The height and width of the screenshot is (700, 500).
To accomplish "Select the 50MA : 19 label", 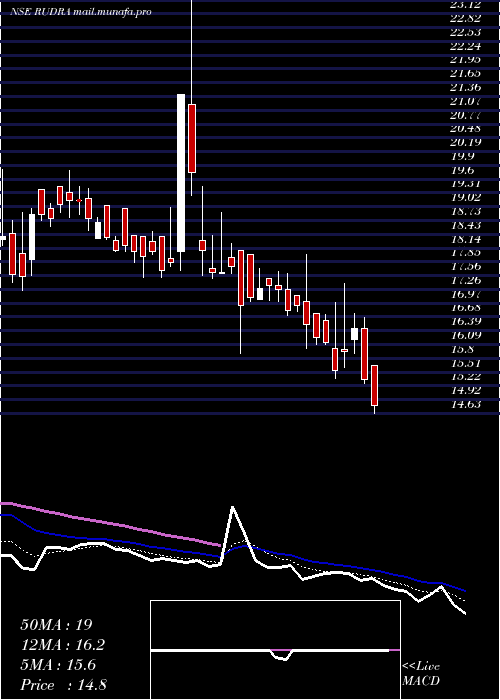I will (x=56, y=625).
